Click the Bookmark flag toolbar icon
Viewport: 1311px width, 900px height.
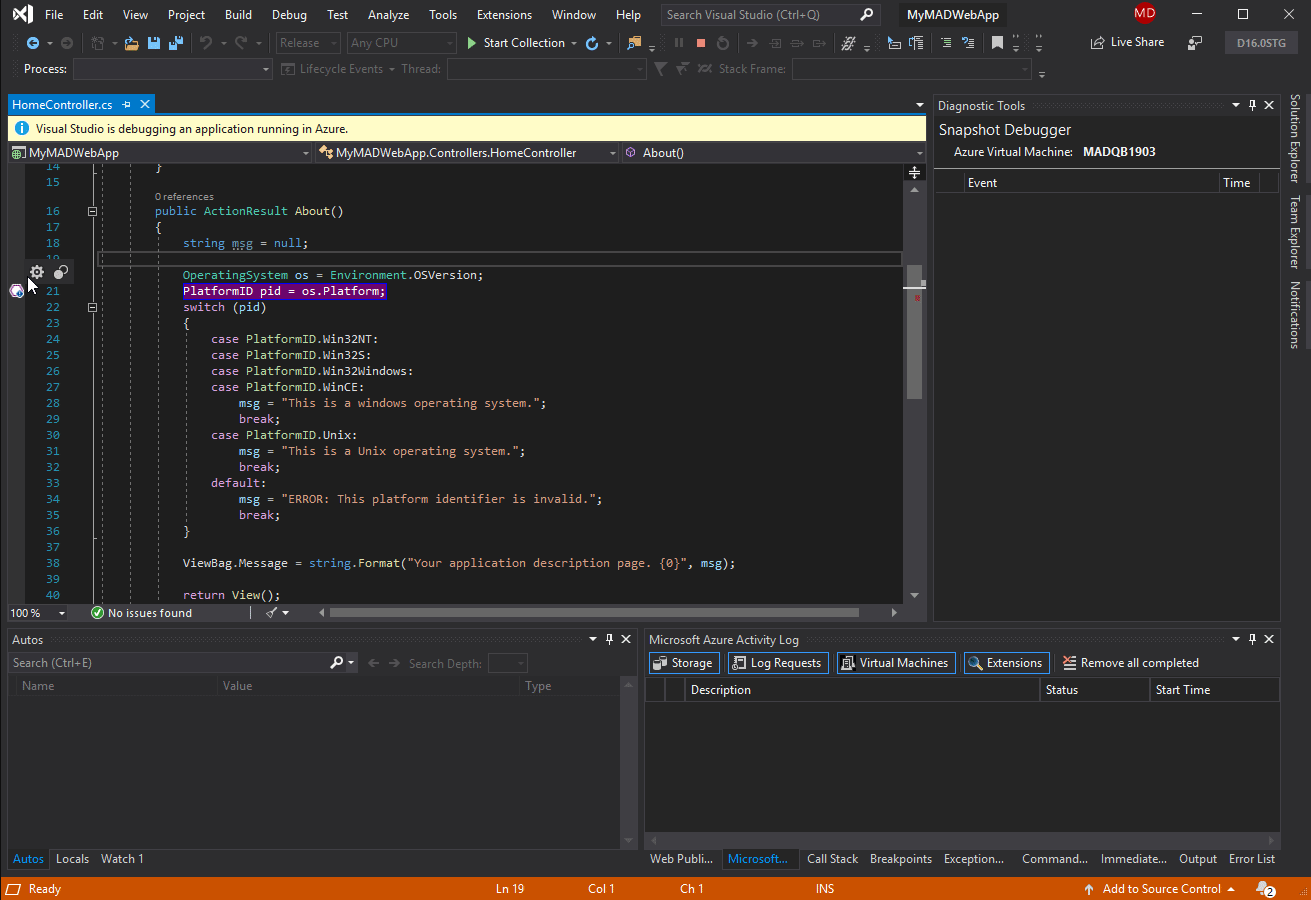click(x=997, y=43)
